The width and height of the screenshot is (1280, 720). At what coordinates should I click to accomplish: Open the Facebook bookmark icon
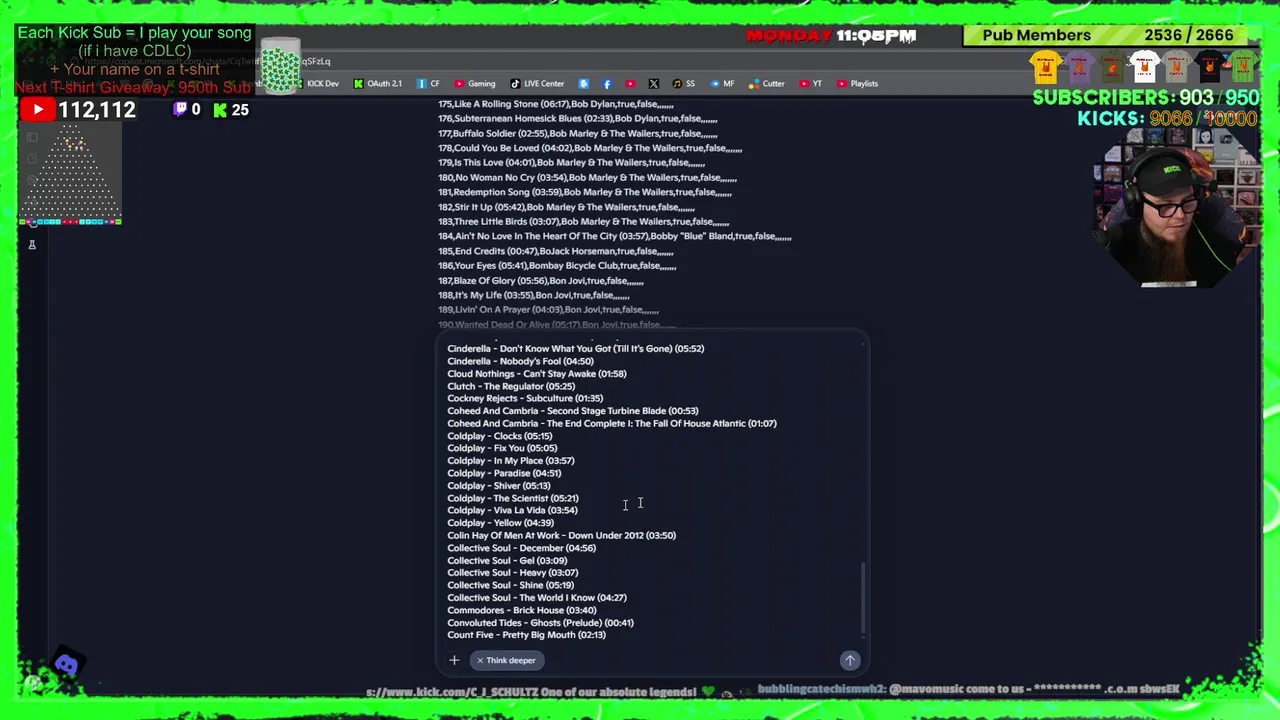pos(607,84)
